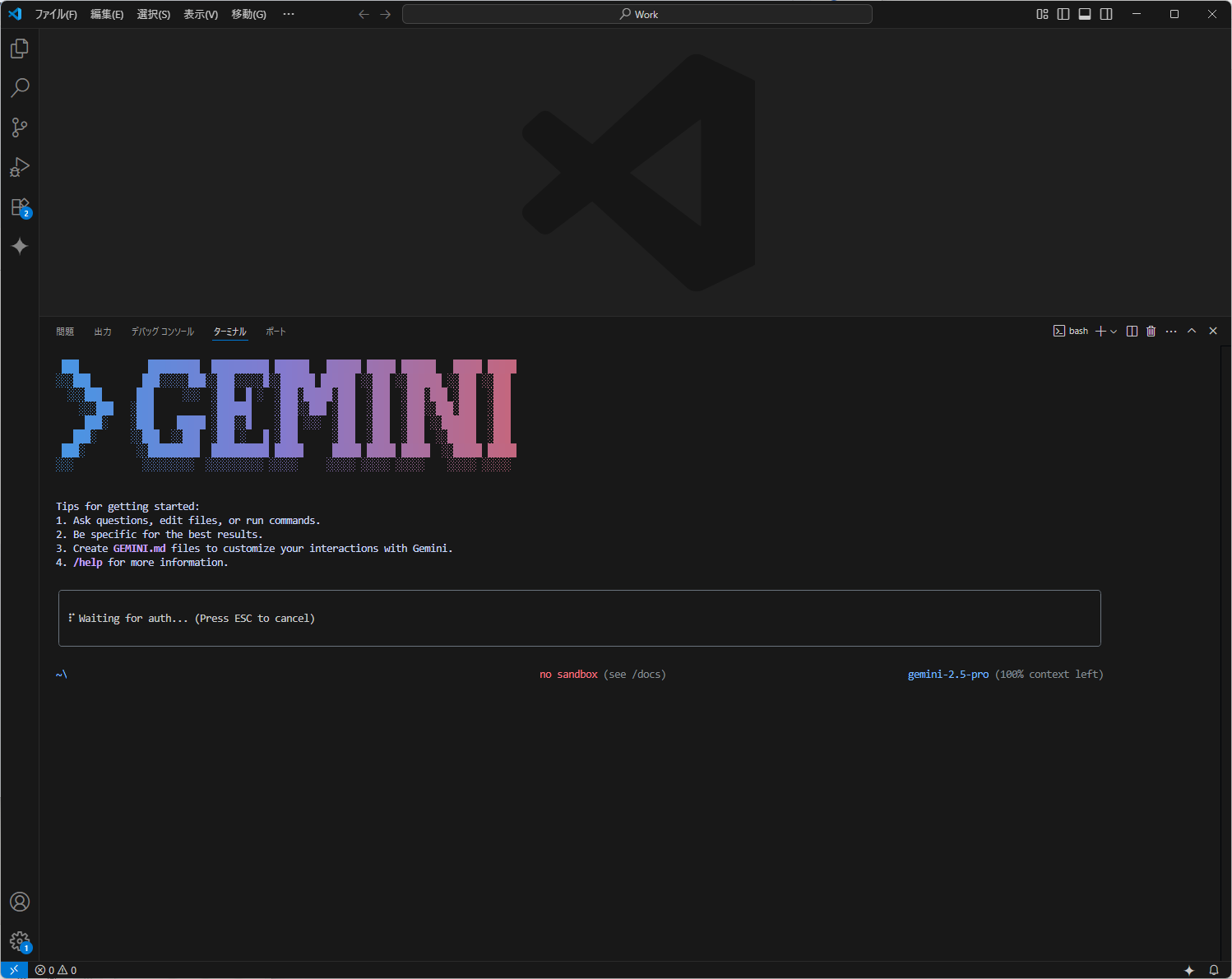Open the Source Control view

19,128
